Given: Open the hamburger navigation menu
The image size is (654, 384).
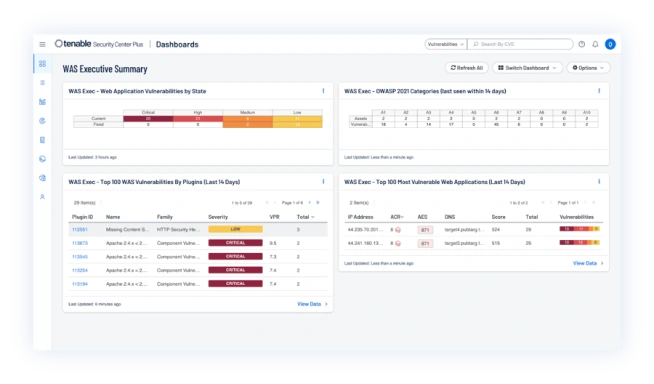Looking at the screenshot, I should pos(42,44).
